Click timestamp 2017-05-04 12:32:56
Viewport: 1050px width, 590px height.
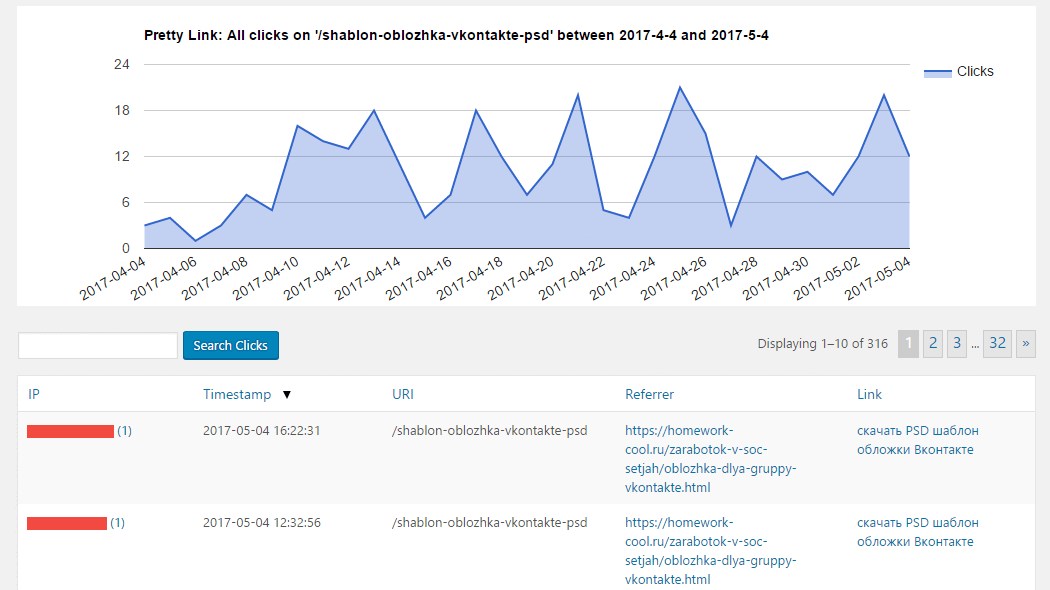point(262,522)
